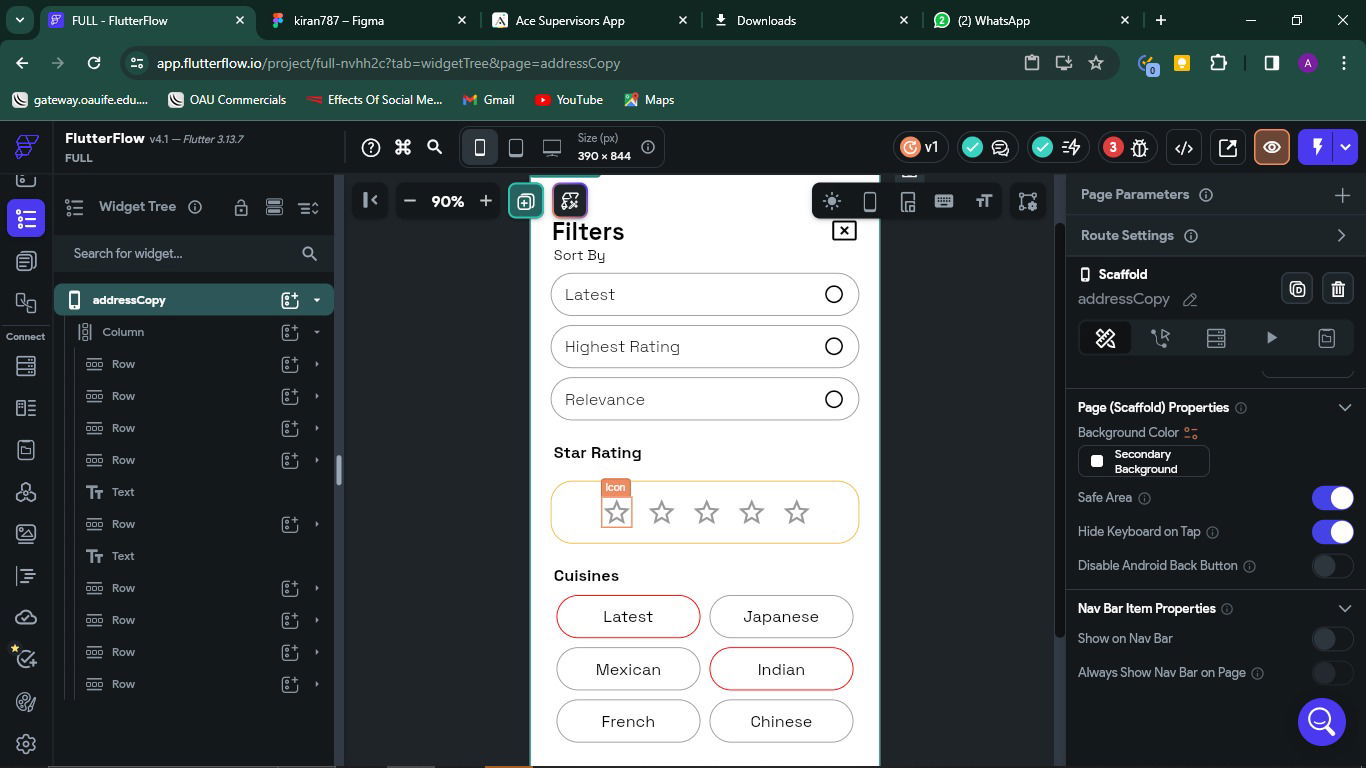Disable the Hide Keyboard on Tap switch

pyautogui.click(x=1332, y=532)
